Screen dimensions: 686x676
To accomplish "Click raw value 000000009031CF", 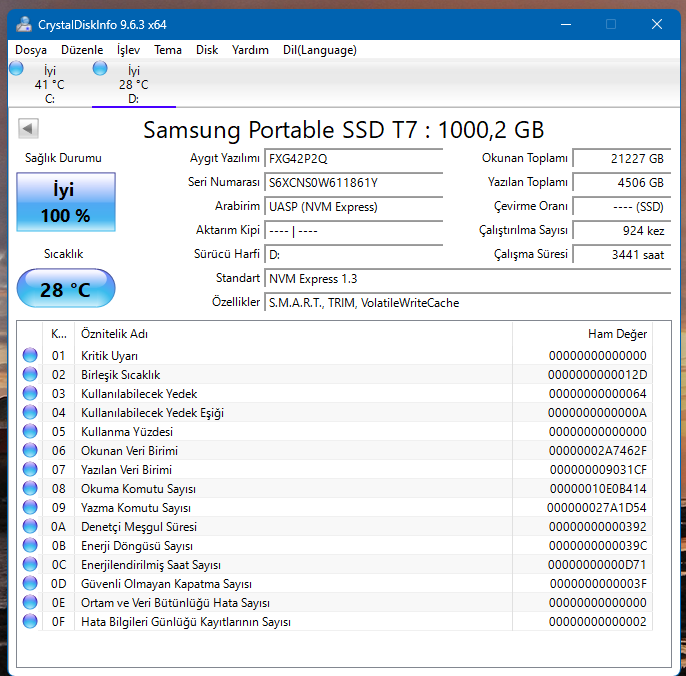I will (x=598, y=470).
